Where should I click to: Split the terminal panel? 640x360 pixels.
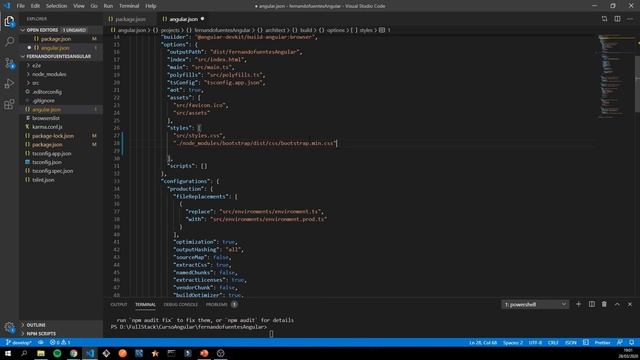tap(591, 304)
